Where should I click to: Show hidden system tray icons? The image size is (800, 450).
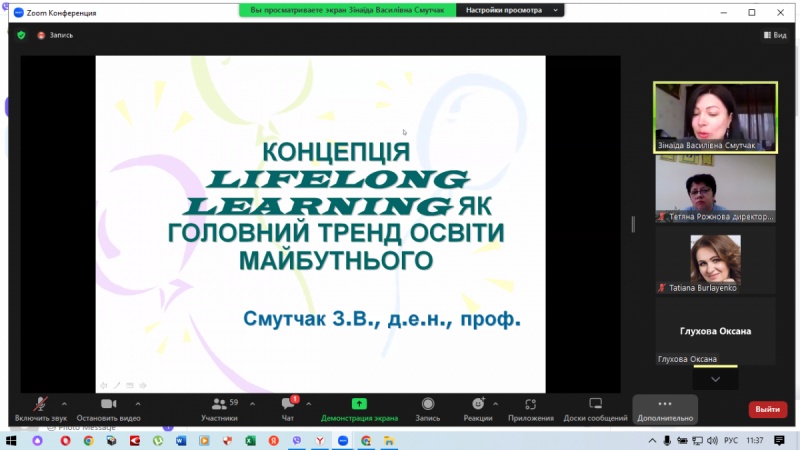pos(652,440)
